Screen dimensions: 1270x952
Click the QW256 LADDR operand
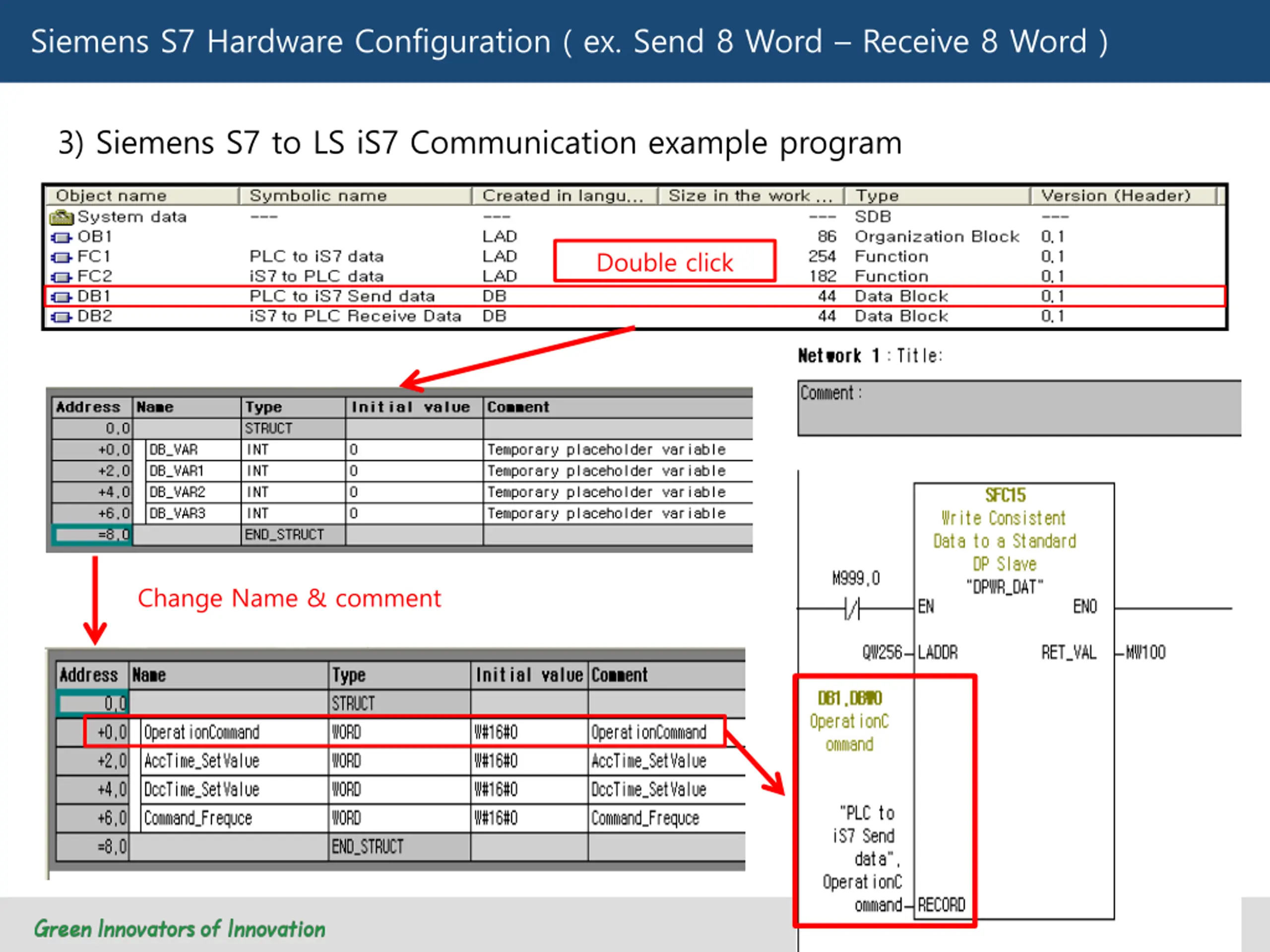click(x=882, y=653)
